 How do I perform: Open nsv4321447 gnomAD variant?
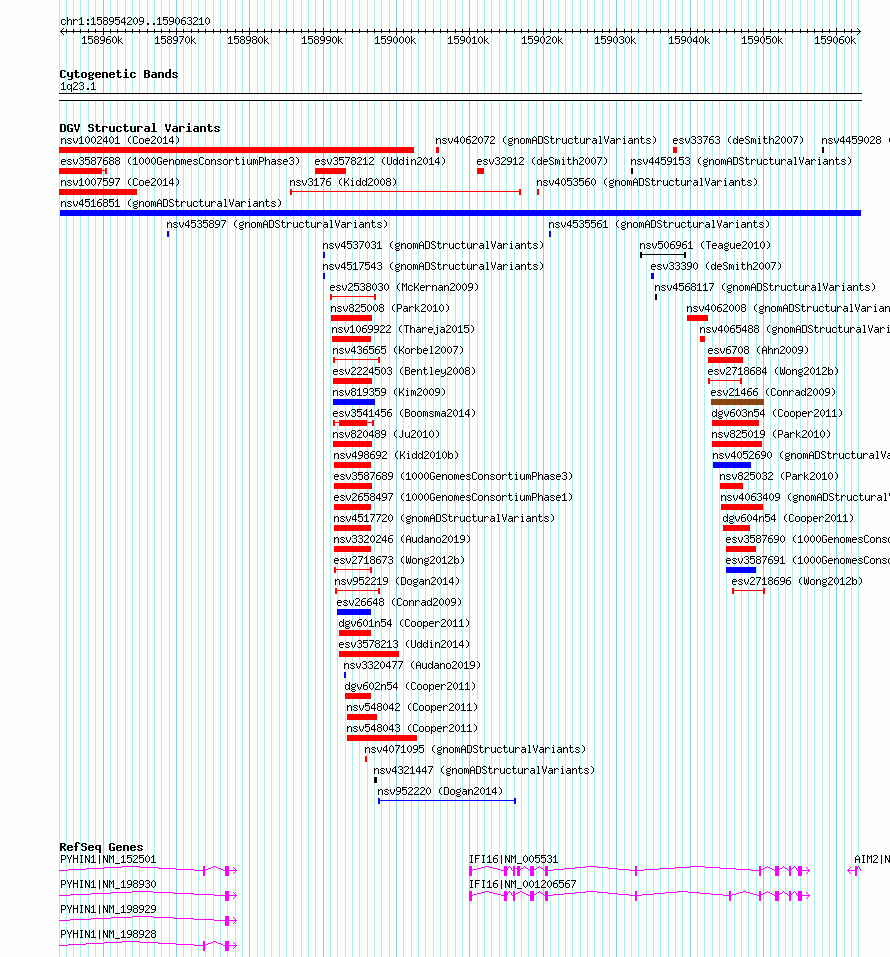(484, 770)
